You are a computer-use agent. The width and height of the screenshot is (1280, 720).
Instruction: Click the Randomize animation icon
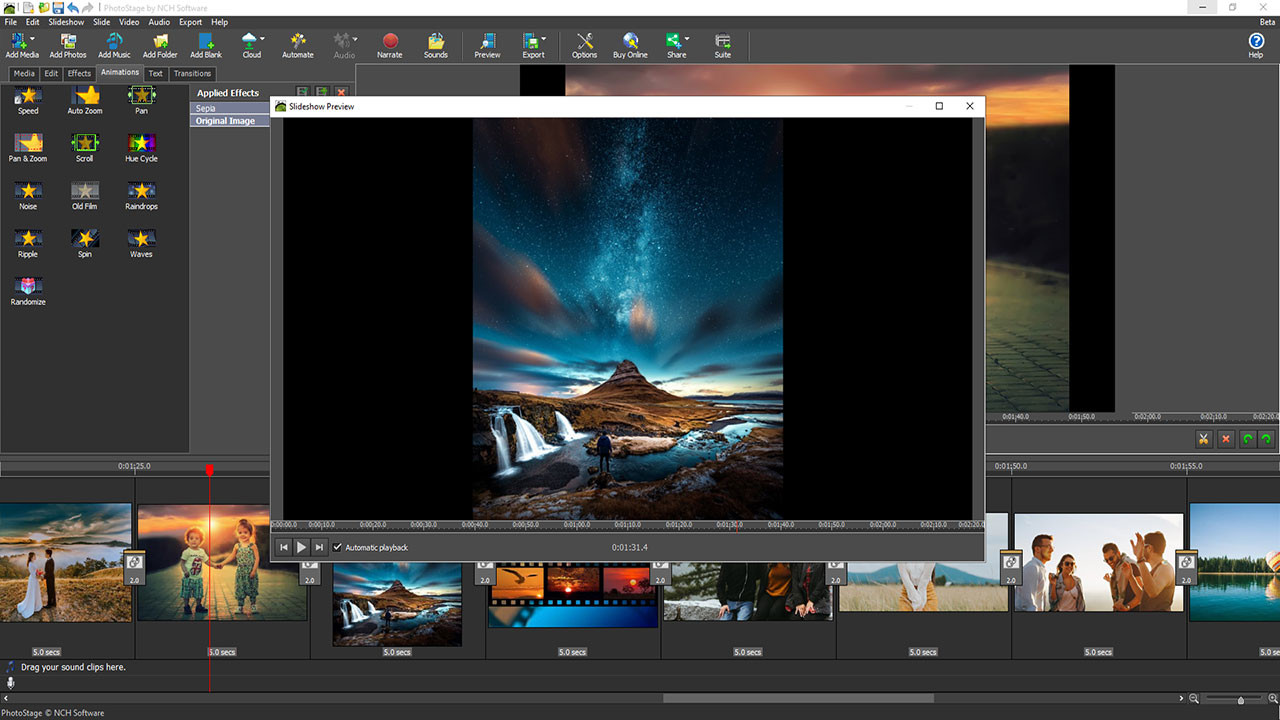(27, 290)
